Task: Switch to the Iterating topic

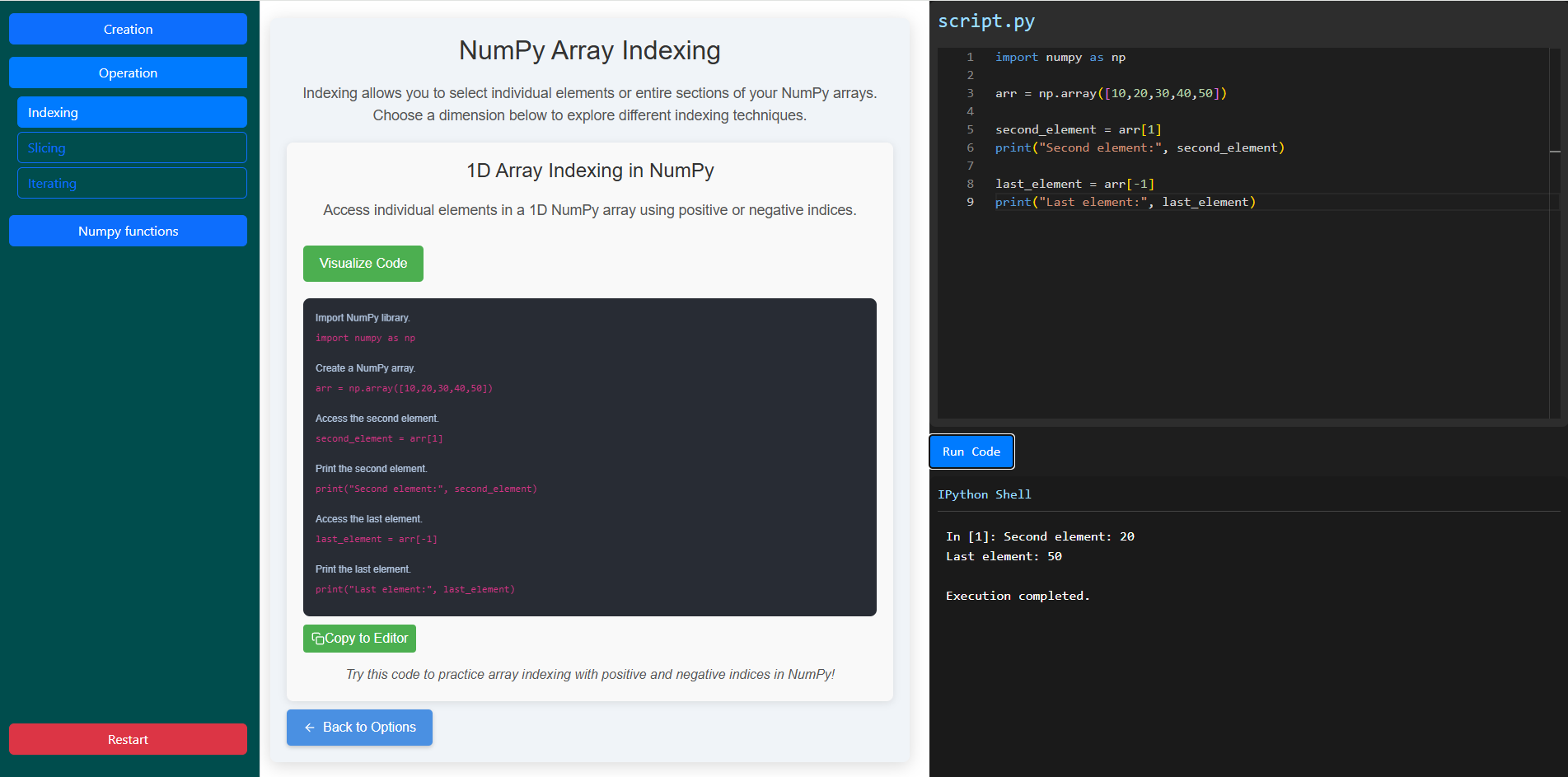Action: (132, 183)
